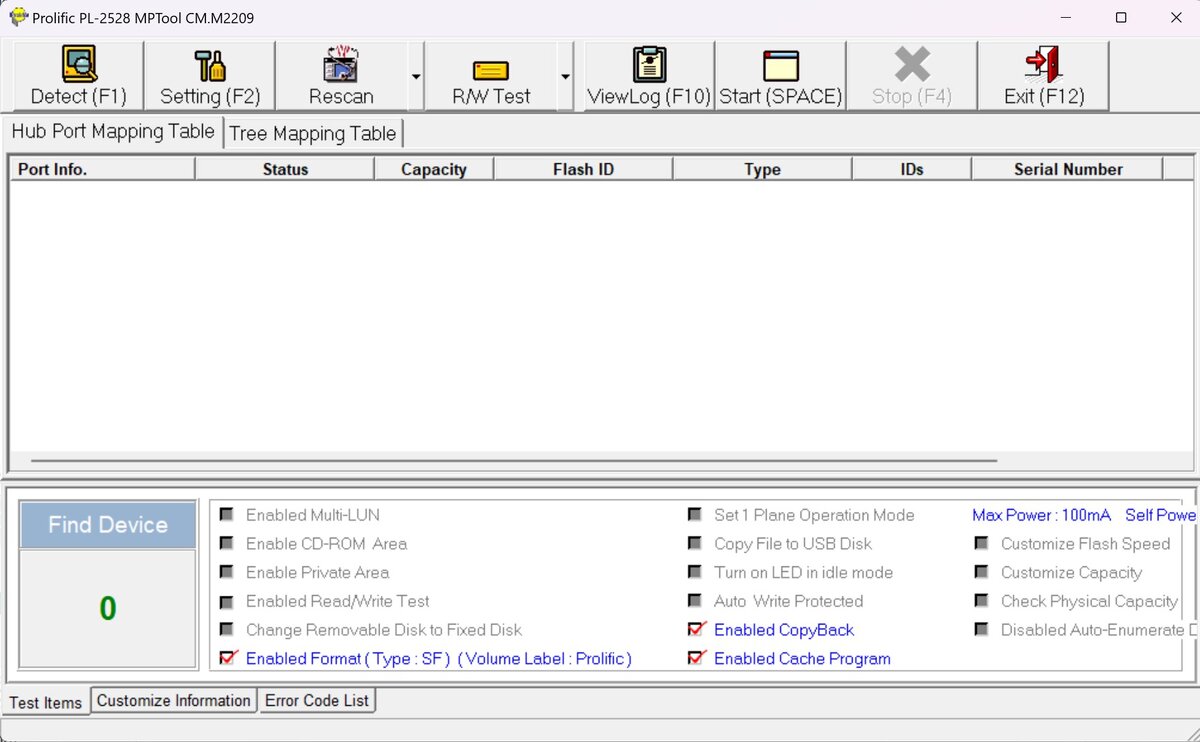Toggle Customize Flash Speed checkbox
The image size is (1200, 742).
coord(982,543)
